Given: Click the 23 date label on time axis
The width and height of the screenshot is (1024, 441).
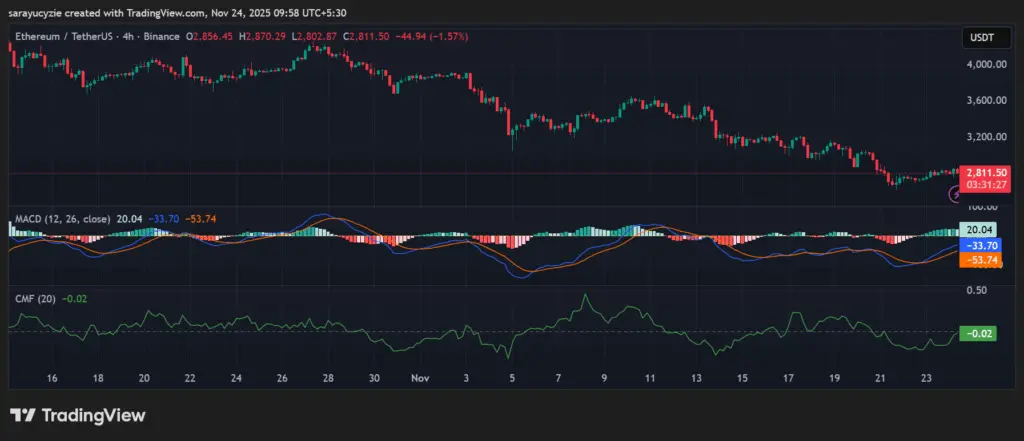Looking at the screenshot, I should click(x=926, y=378).
